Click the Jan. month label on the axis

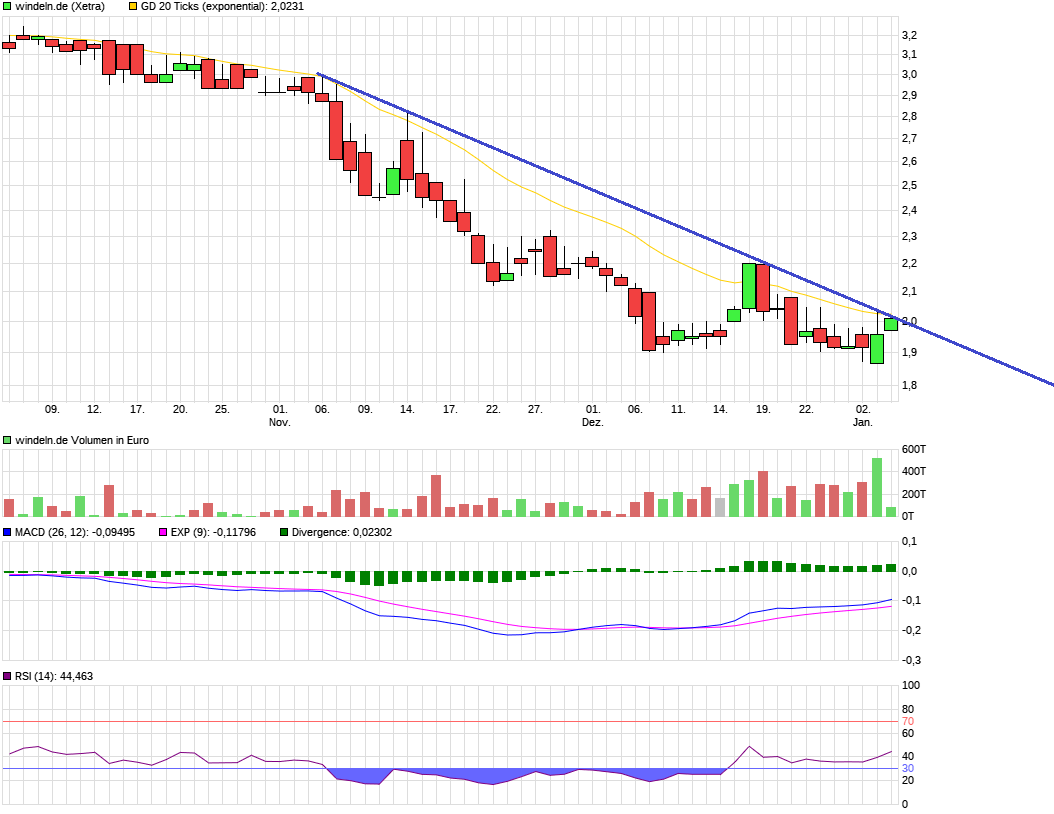coord(862,422)
